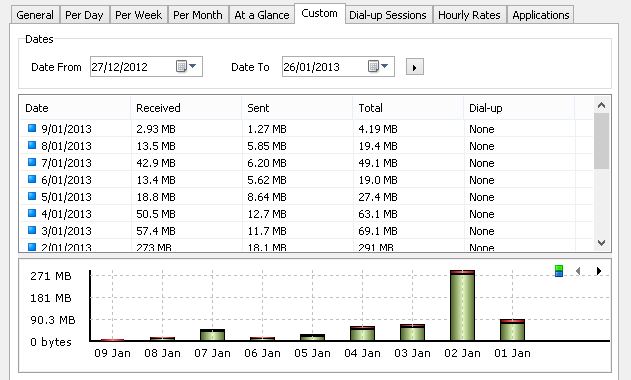Click the 03 Jan bar in the chart
This screenshot has width=631, height=380.
(412, 332)
